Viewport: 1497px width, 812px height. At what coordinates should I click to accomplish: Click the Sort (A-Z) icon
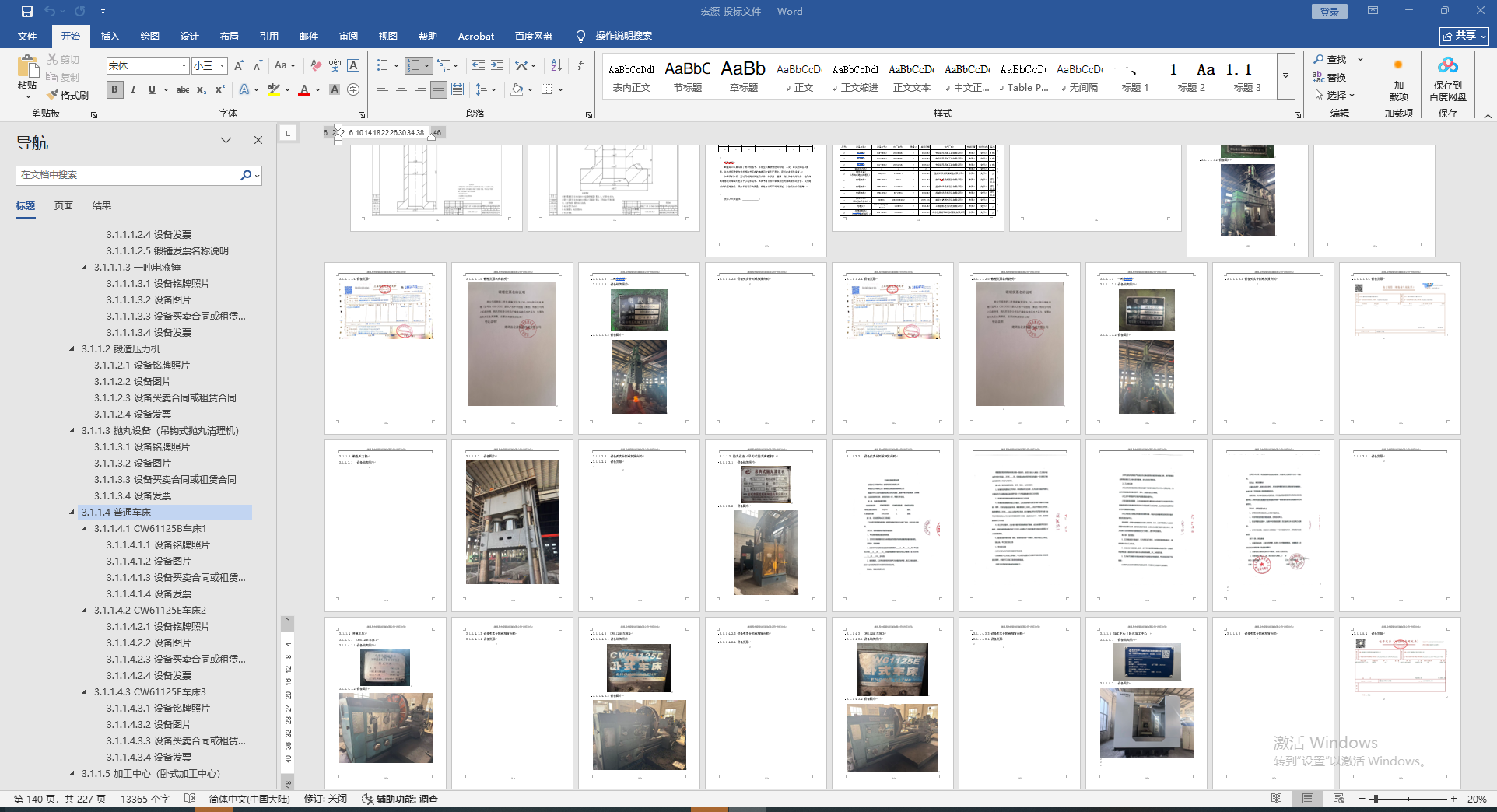556,66
